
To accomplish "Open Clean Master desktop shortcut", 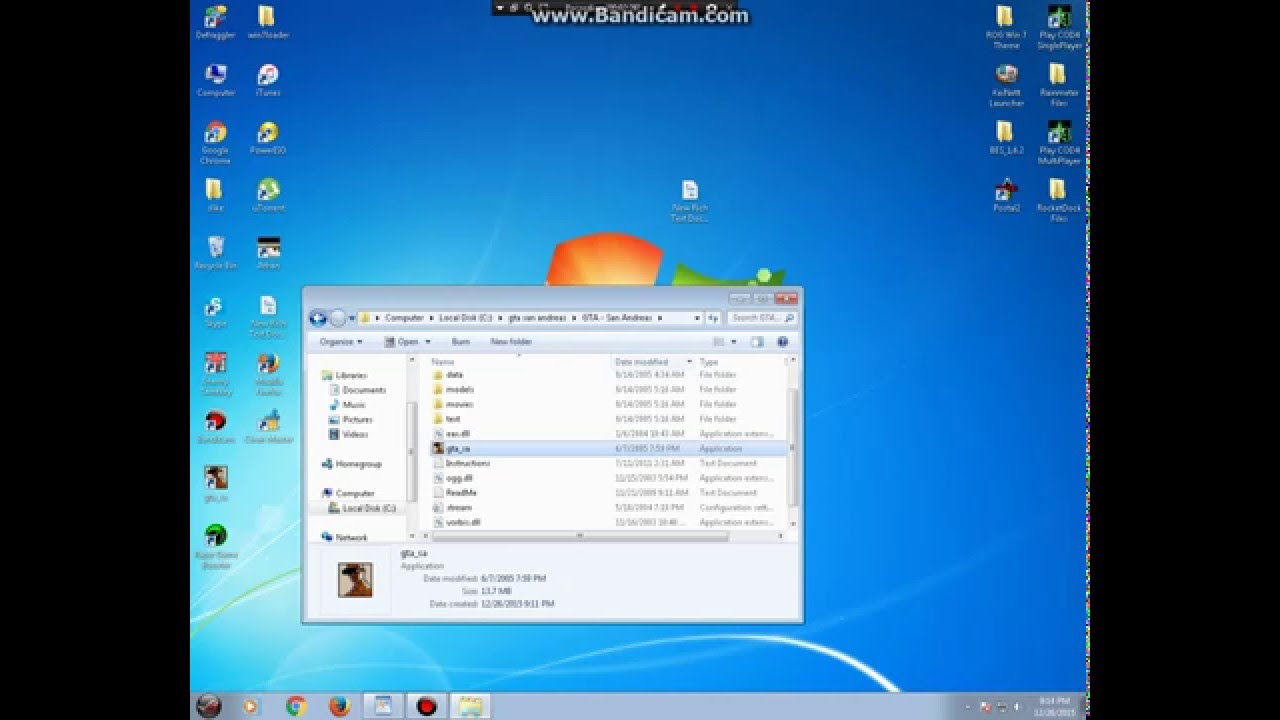I will (x=268, y=427).
